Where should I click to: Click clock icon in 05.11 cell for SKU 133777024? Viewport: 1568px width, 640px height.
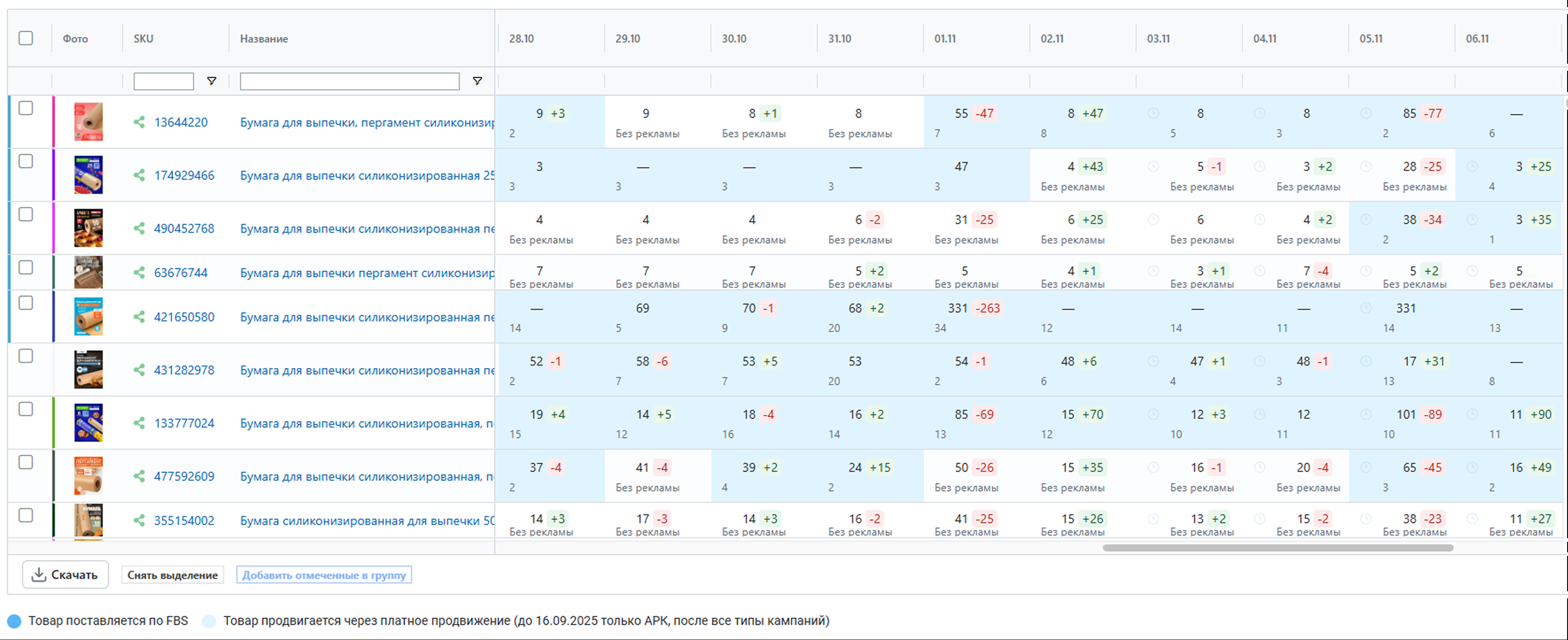click(x=1366, y=414)
